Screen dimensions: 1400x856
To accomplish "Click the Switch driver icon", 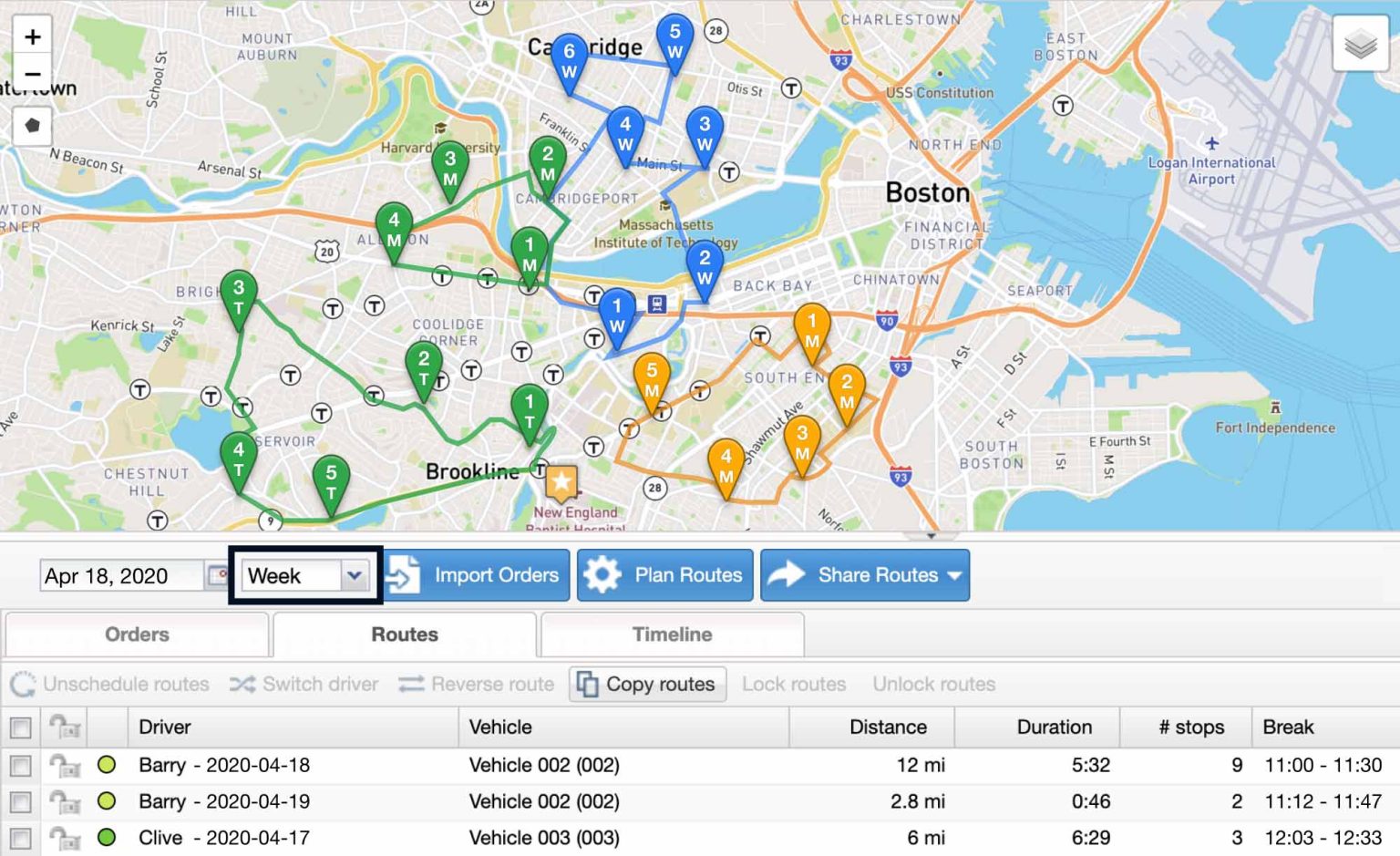I will click(243, 684).
